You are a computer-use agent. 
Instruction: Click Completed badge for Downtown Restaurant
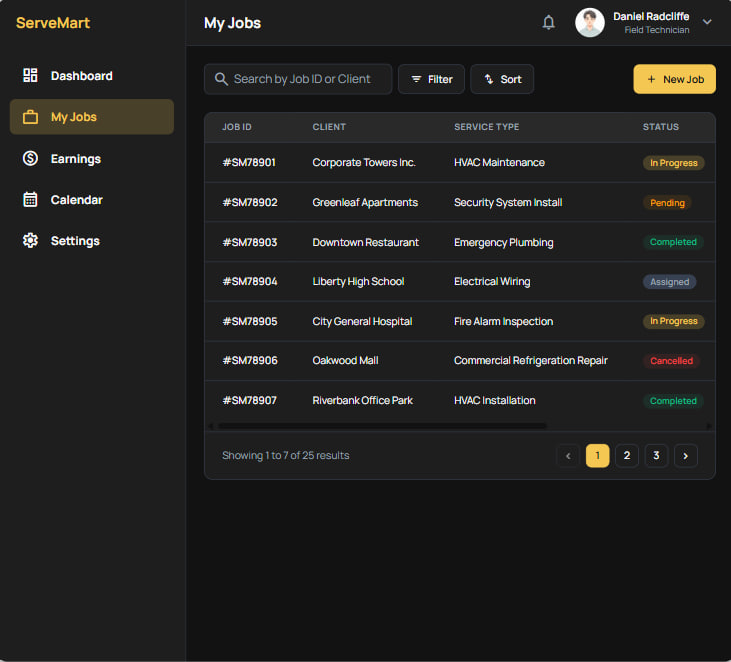pyautogui.click(x=673, y=242)
